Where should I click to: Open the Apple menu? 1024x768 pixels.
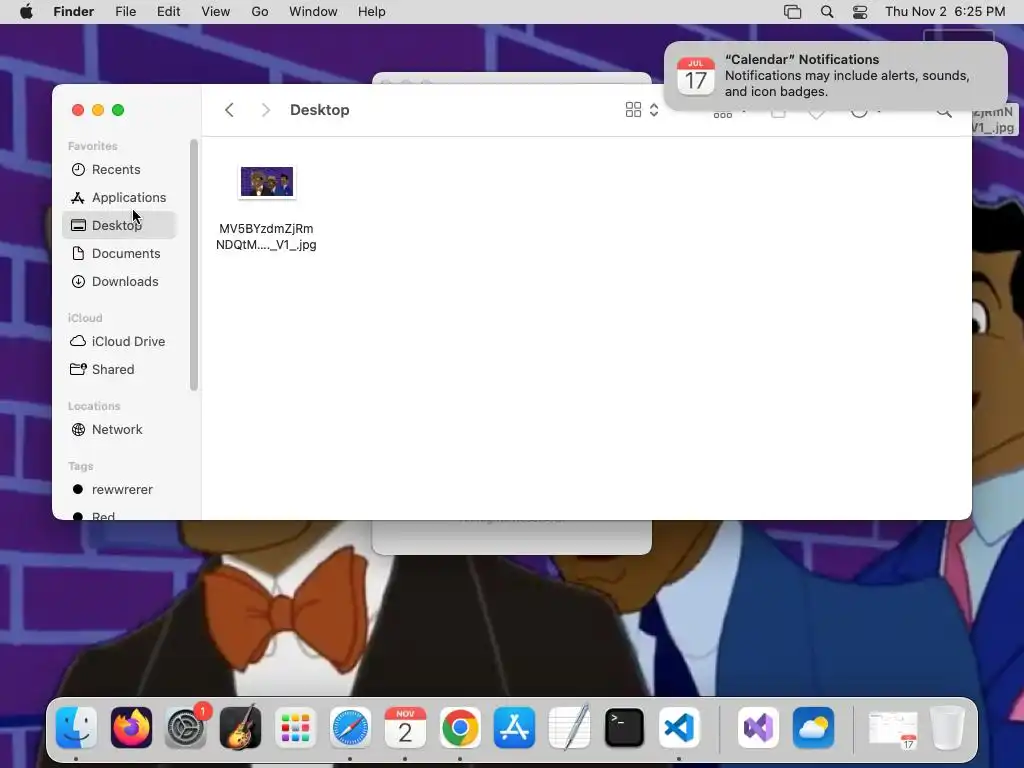[x=26, y=12]
